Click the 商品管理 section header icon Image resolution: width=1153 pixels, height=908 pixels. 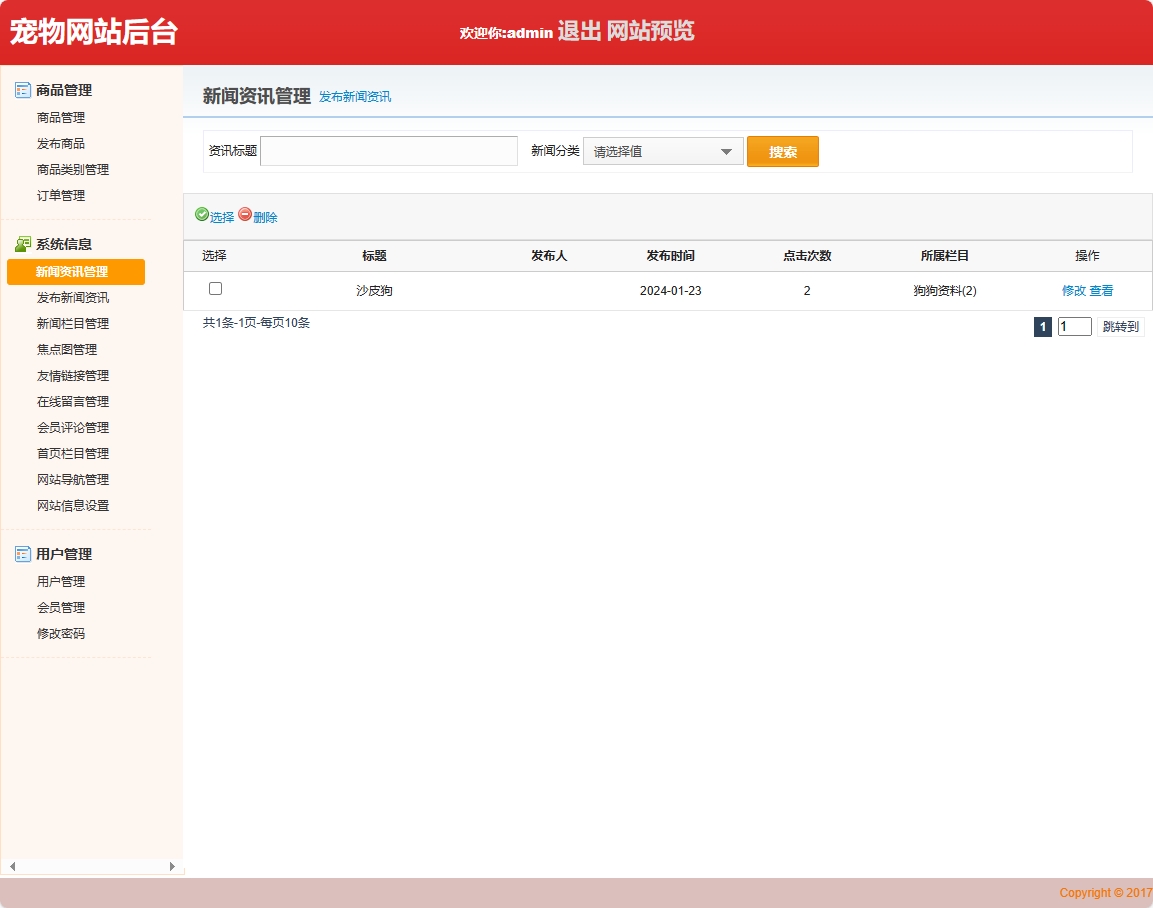click(x=22, y=90)
